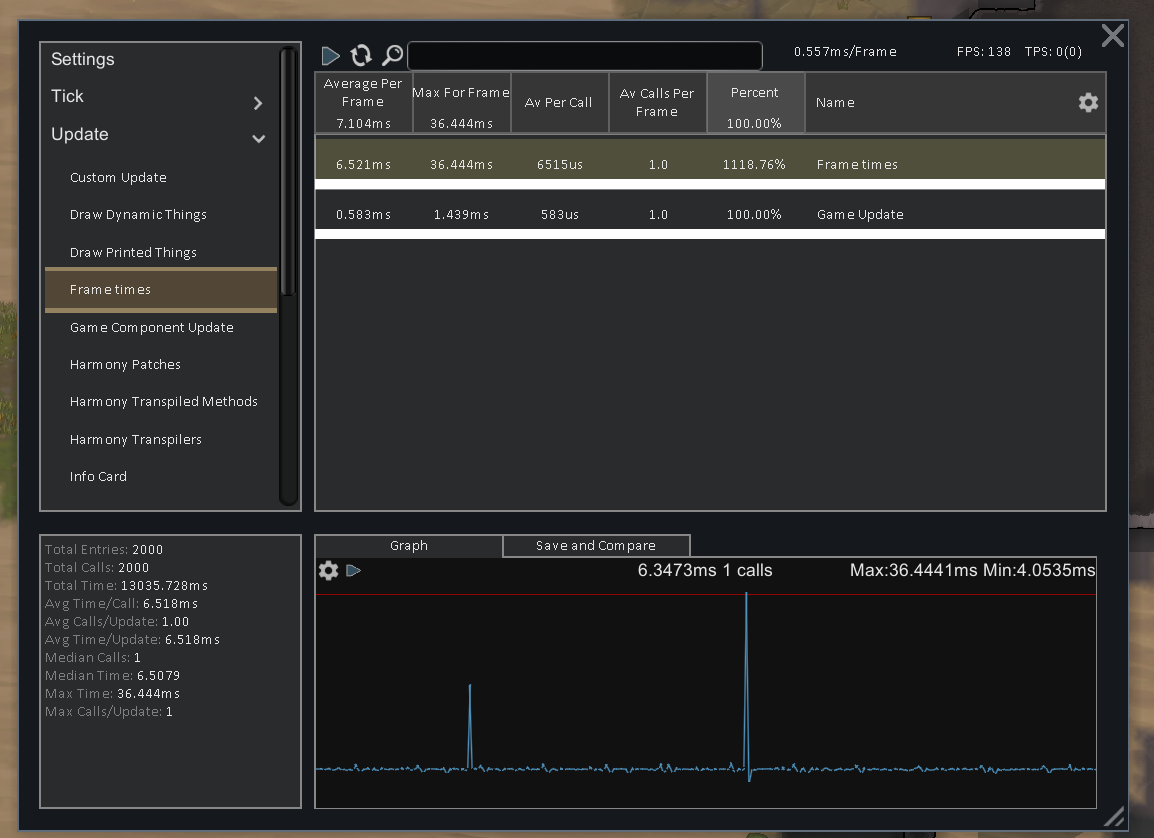Click the 0.583ms average cell
This screenshot has height=838, width=1154.
(363, 215)
